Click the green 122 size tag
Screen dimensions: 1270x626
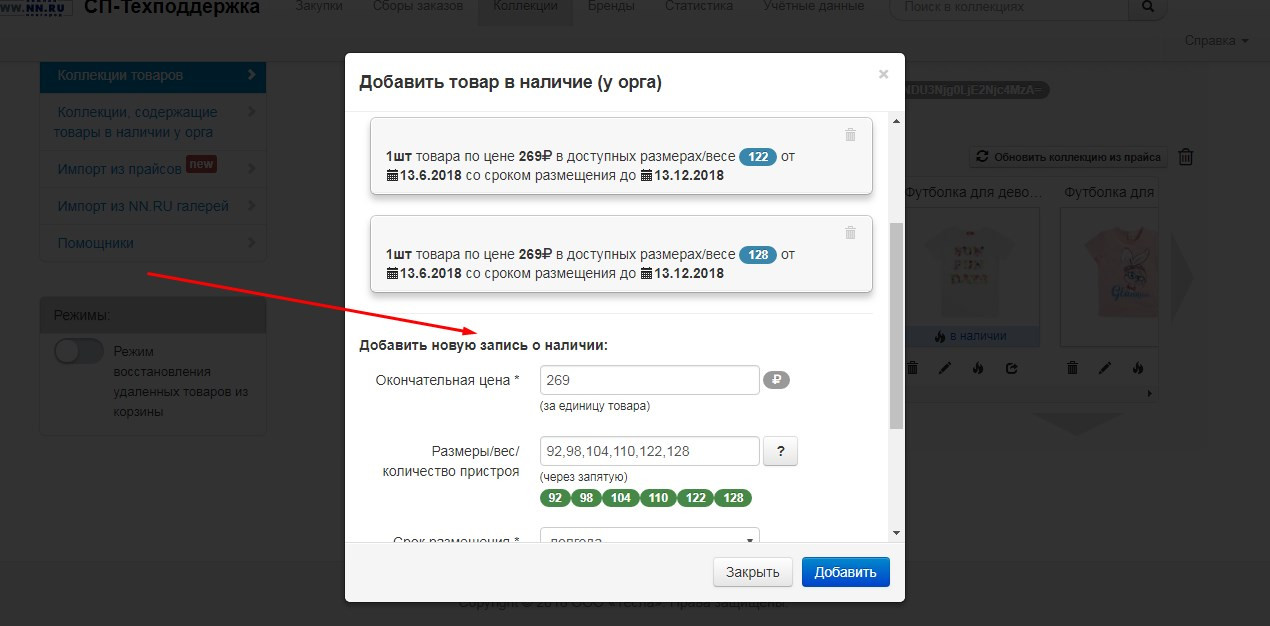tap(695, 498)
